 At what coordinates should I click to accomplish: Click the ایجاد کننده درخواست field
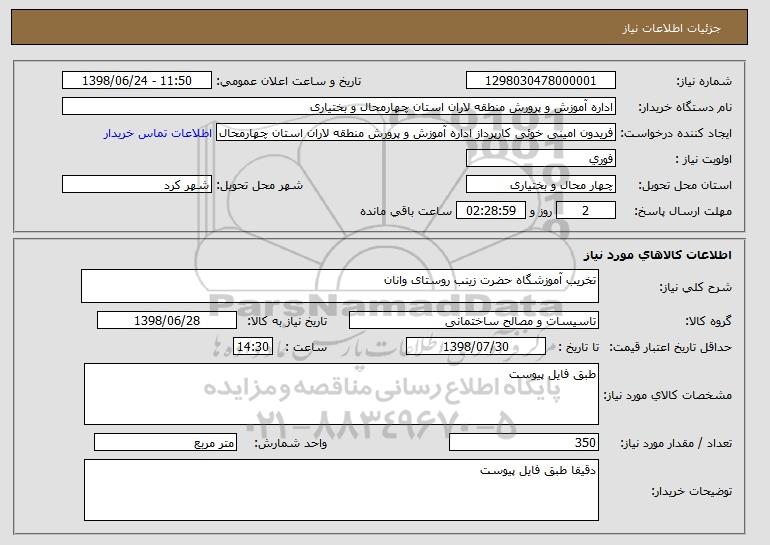point(416,133)
